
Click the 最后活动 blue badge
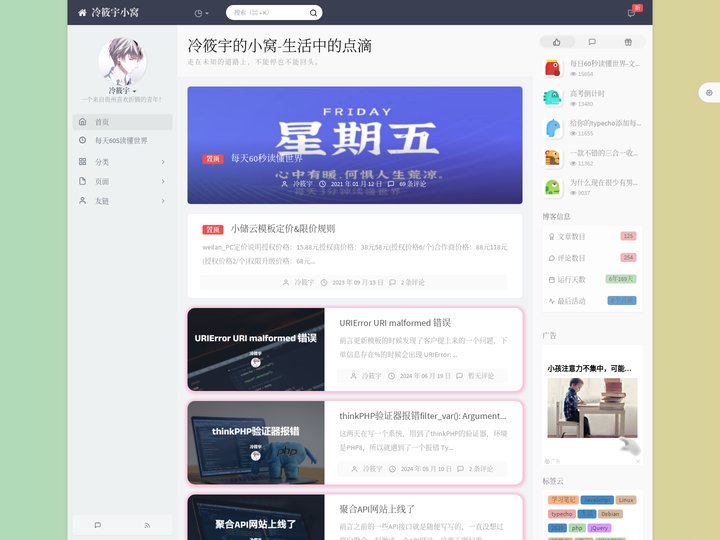tap(622, 300)
